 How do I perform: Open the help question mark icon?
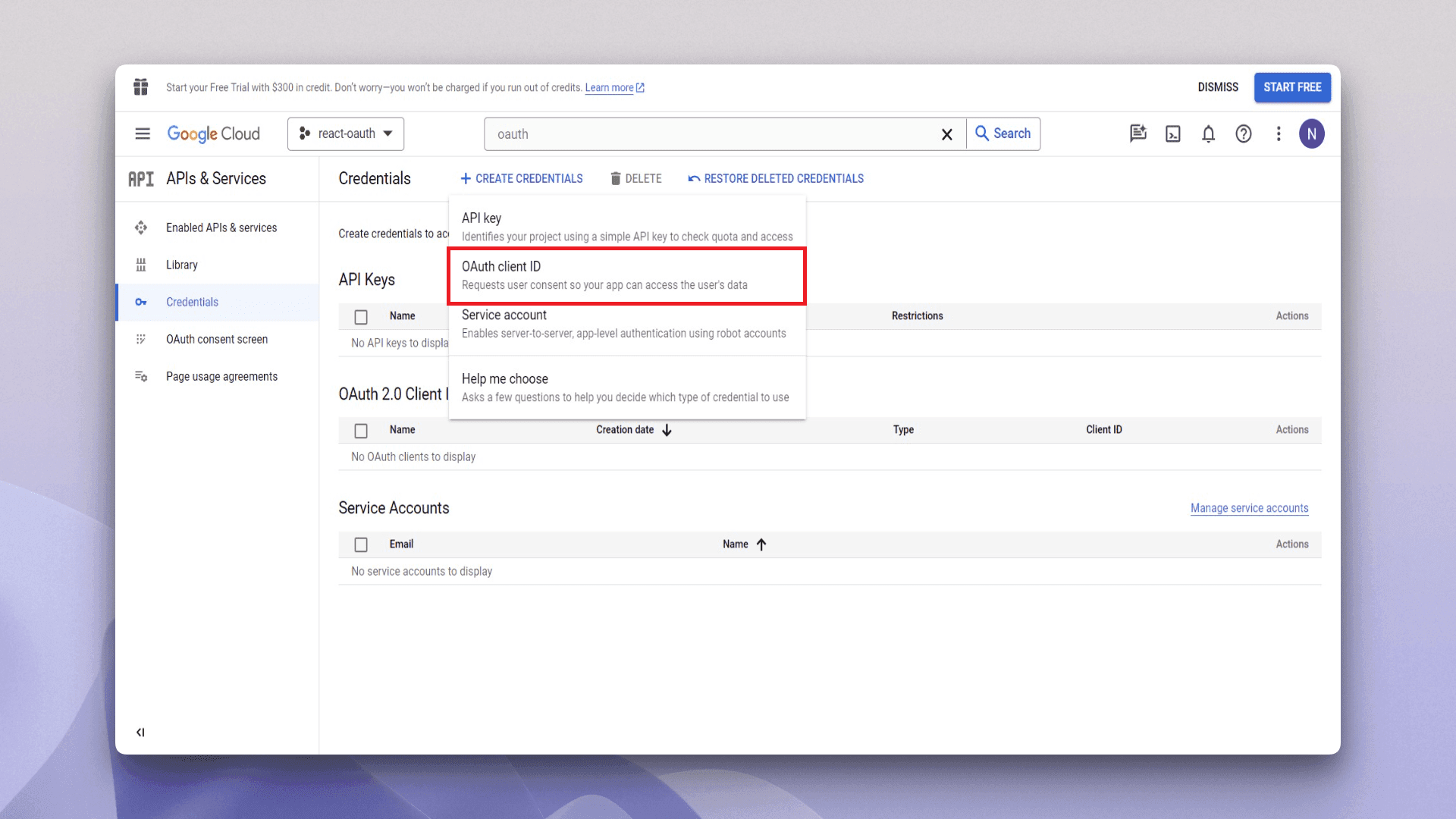[x=1243, y=134]
